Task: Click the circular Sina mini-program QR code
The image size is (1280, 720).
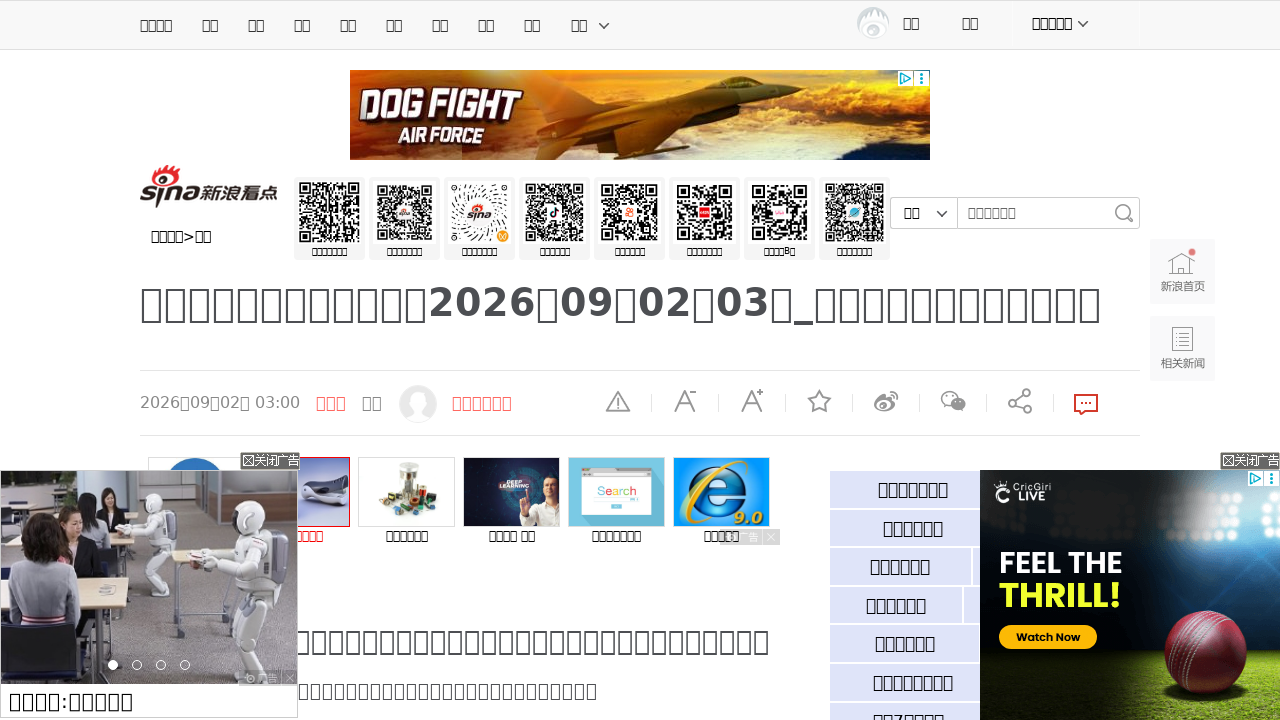Action: 480,212
